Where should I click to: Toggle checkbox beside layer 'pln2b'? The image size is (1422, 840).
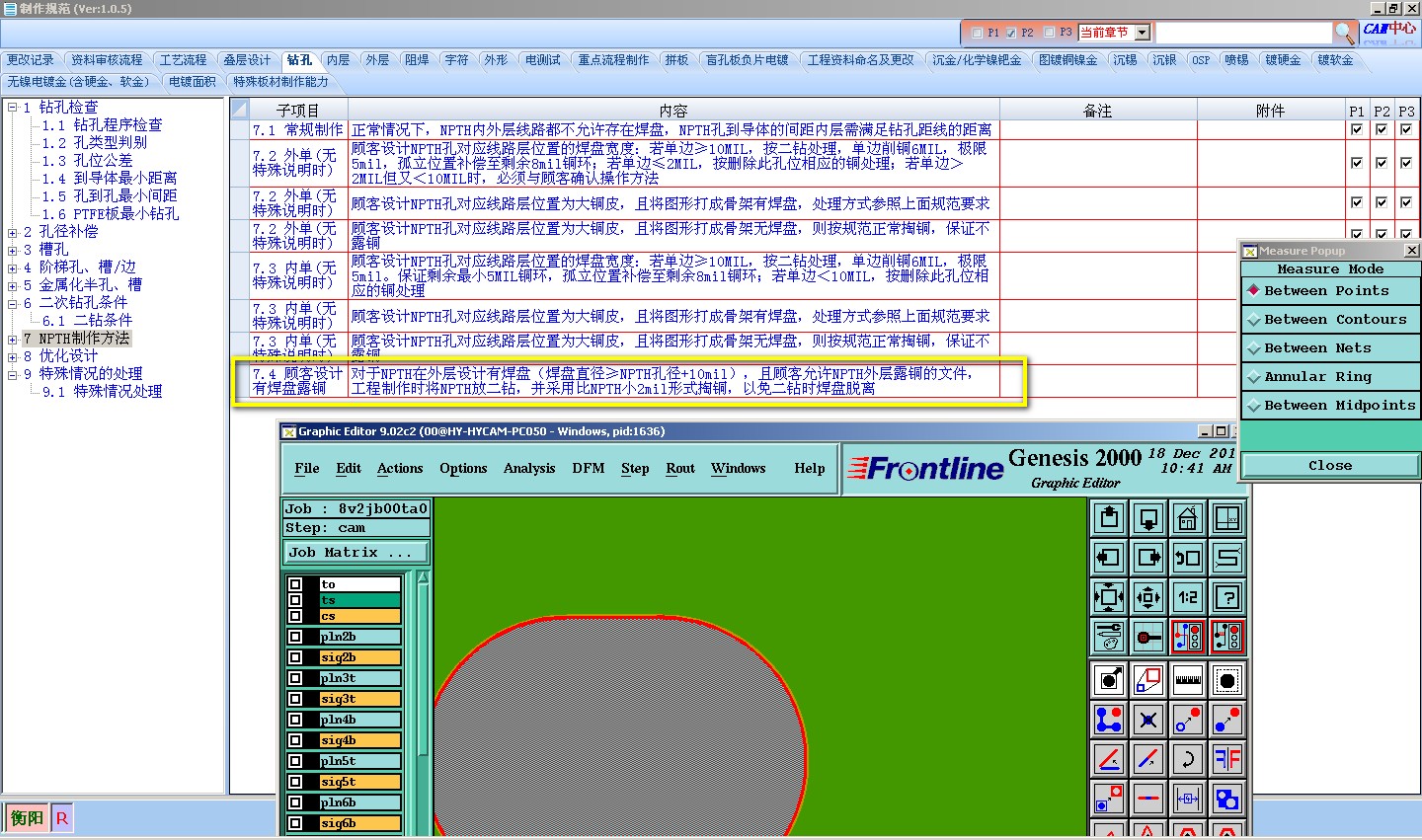pos(295,637)
